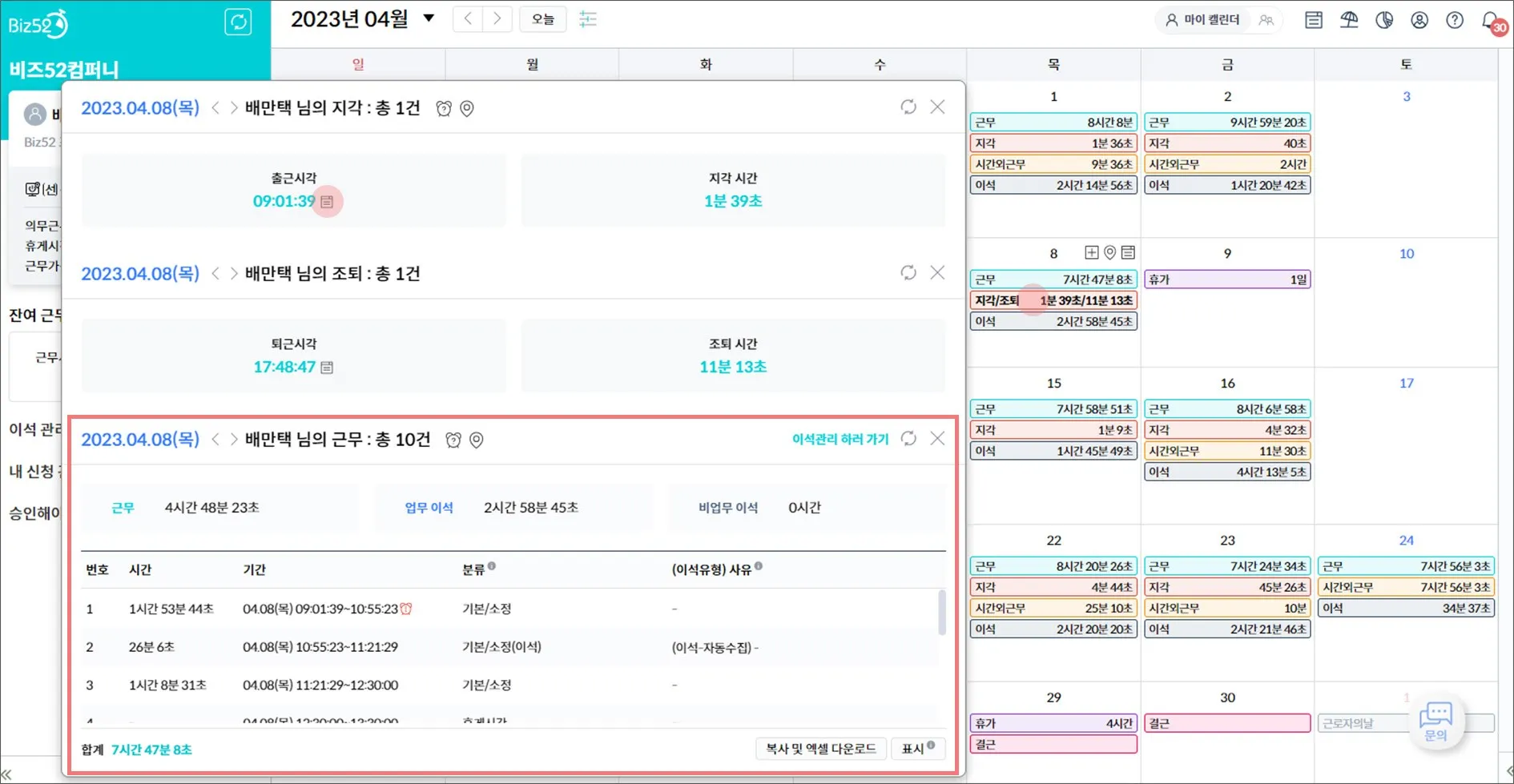This screenshot has height=784, width=1514.
Task: Click 복사 및 엑셀 다운로드 button
Action: (x=821, y=749)
